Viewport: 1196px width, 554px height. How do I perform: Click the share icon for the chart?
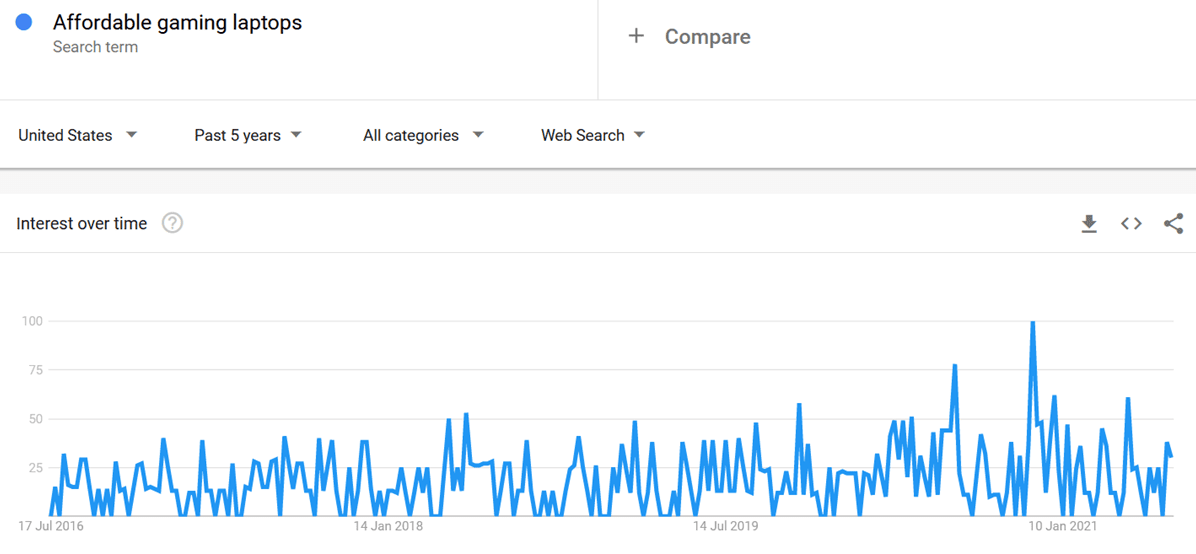click(x=1173, y=224)
